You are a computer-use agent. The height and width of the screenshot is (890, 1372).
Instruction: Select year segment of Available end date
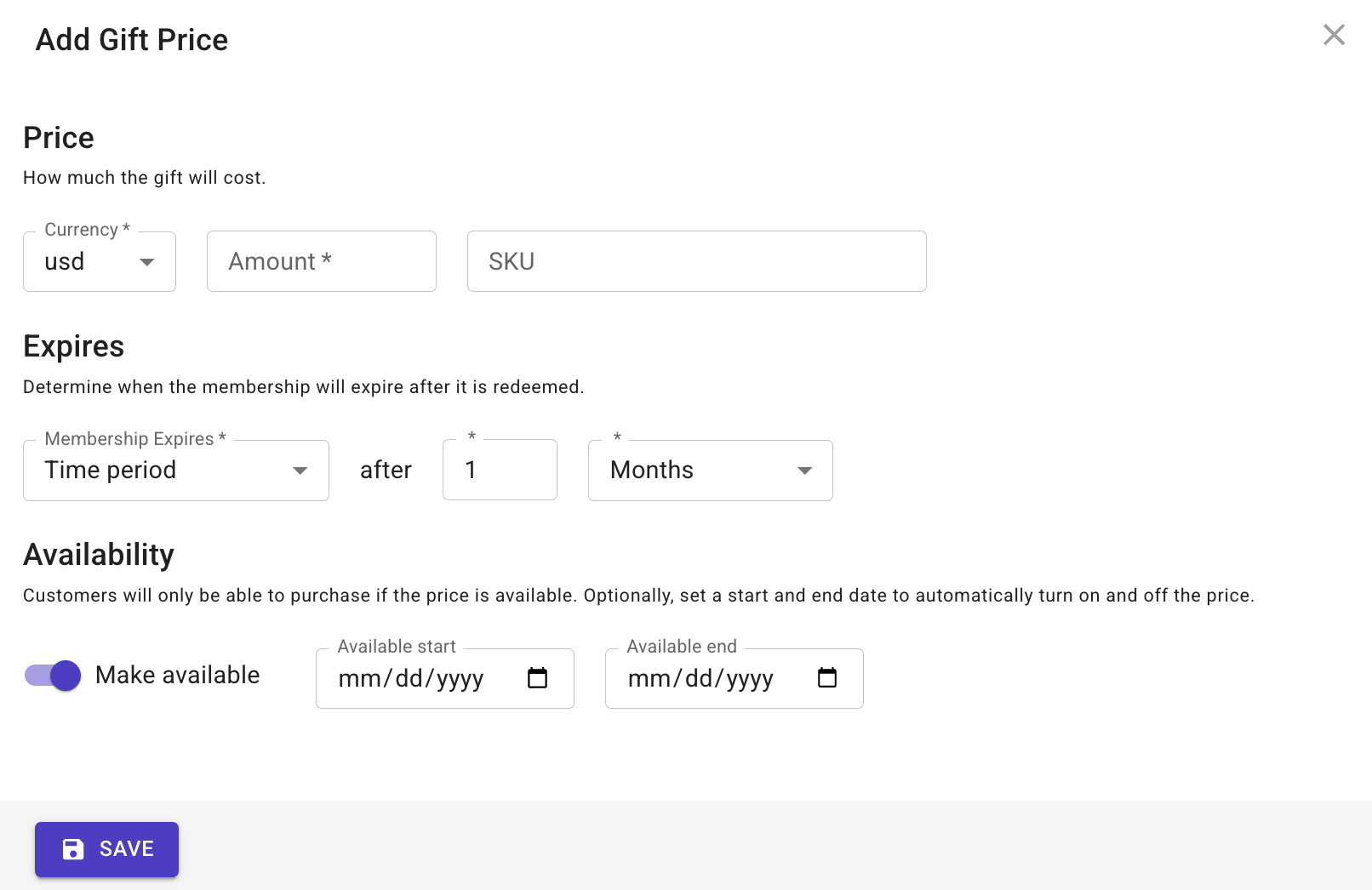750,679
